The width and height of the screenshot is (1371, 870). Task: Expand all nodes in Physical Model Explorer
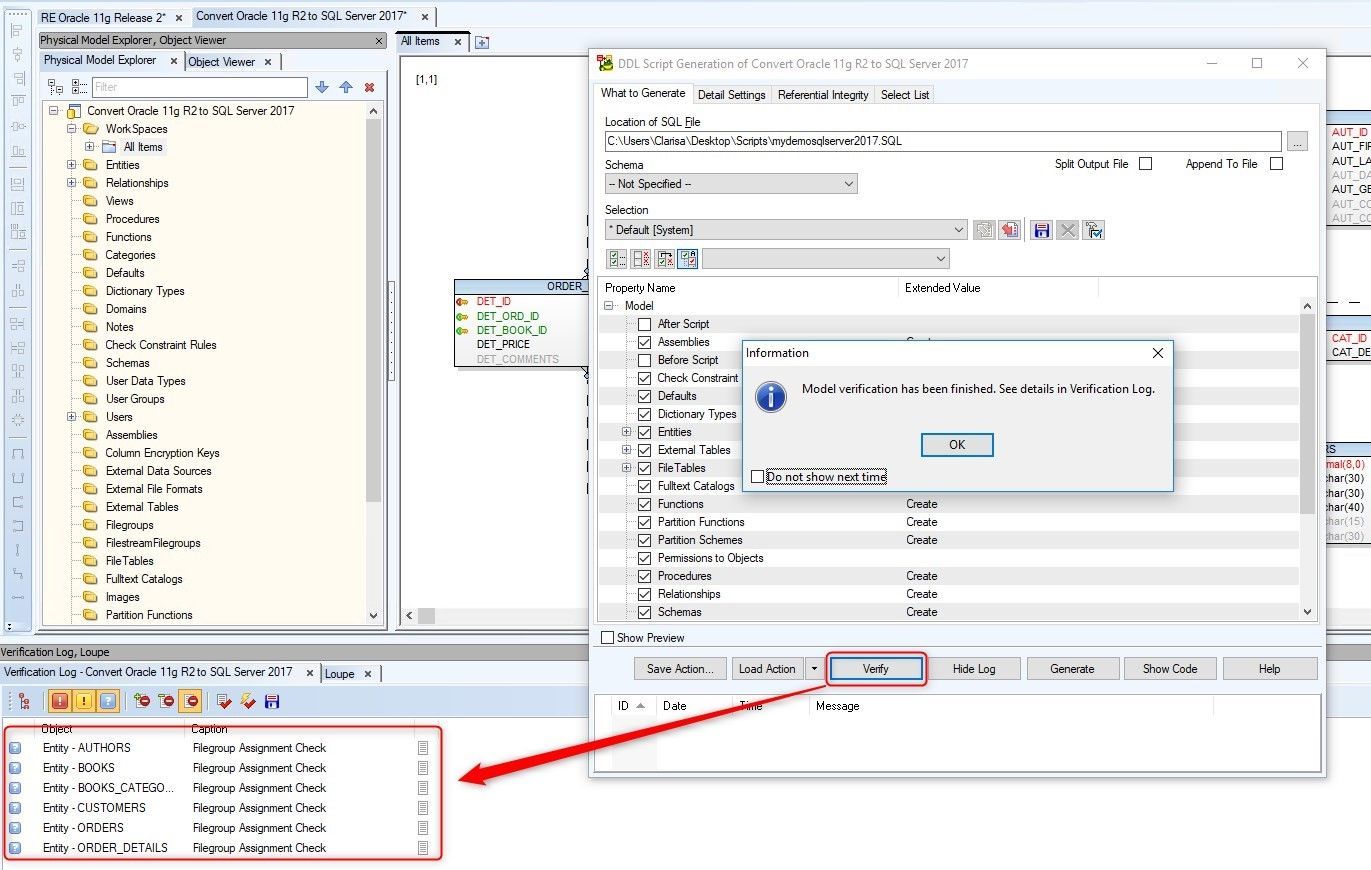pos(80,87)
